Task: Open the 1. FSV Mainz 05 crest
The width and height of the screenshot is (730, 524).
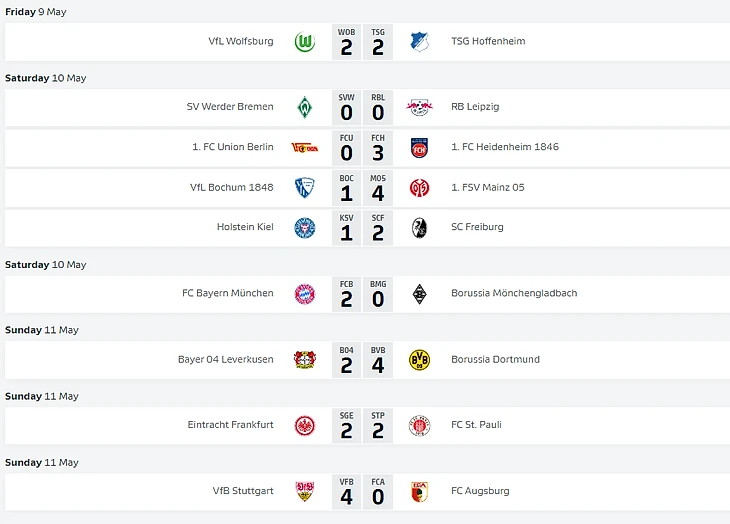Action: point(419,187)
